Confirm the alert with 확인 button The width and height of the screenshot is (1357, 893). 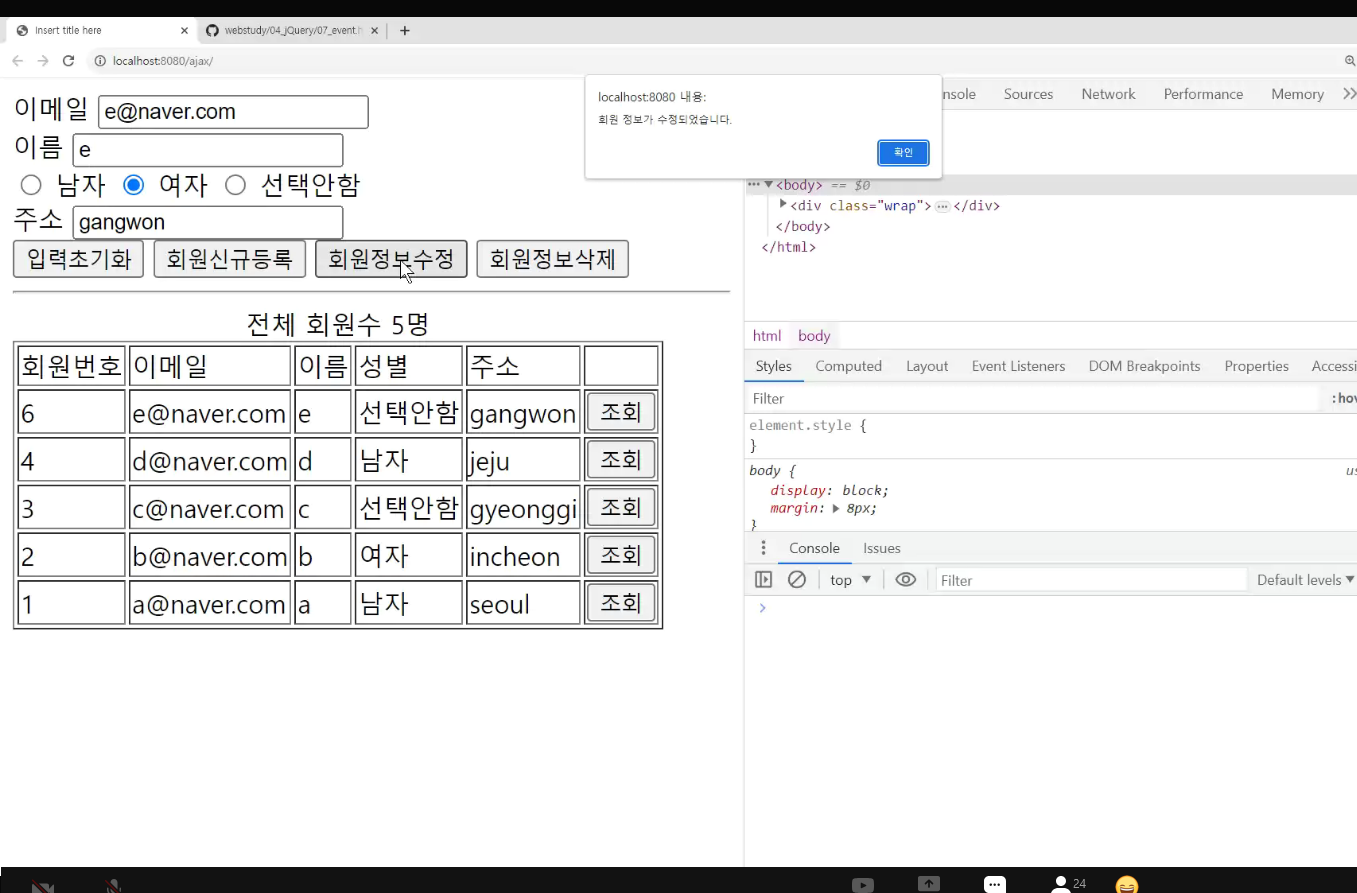(903, 153)
